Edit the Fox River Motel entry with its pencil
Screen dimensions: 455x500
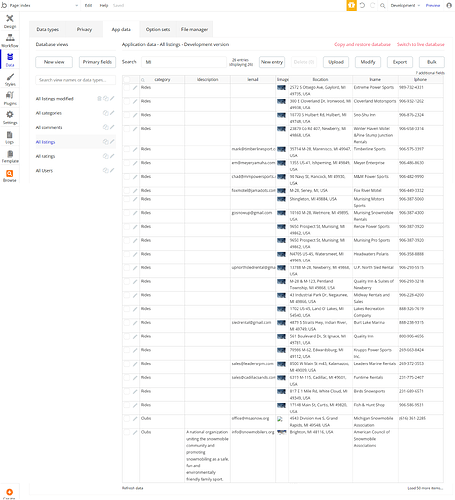click(135, 191)
